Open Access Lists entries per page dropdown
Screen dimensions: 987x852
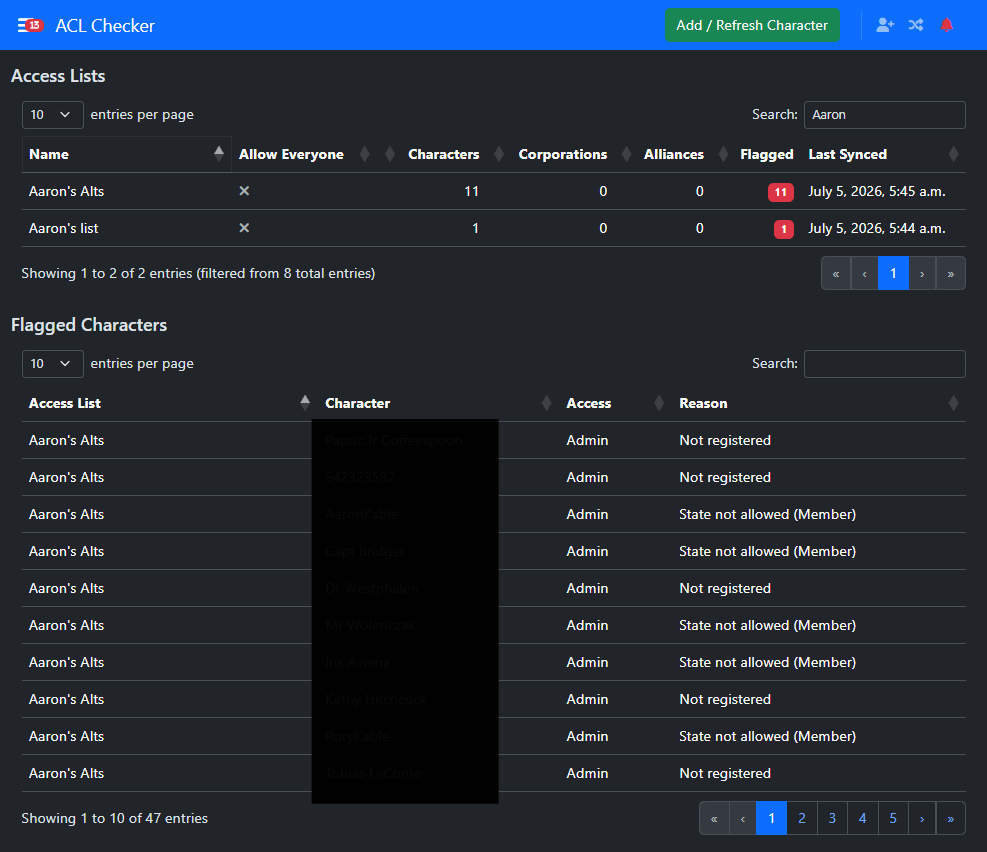[x=52, y=115]
